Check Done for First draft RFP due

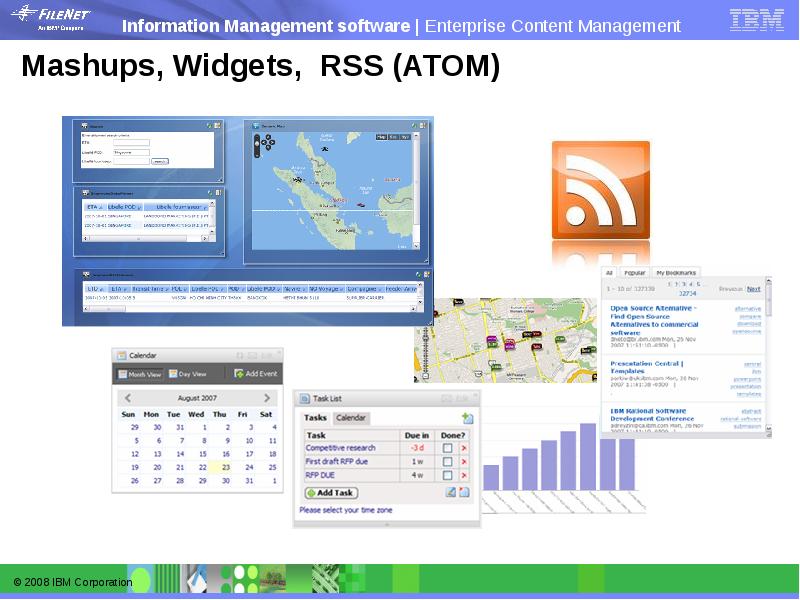point(447,462)
